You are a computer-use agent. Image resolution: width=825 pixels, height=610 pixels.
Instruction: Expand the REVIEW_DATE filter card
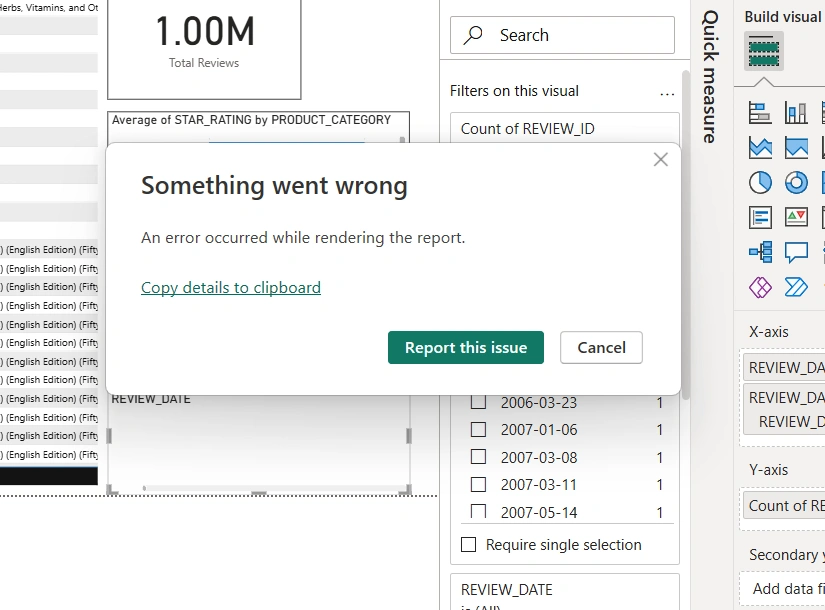tap(565, 592)
